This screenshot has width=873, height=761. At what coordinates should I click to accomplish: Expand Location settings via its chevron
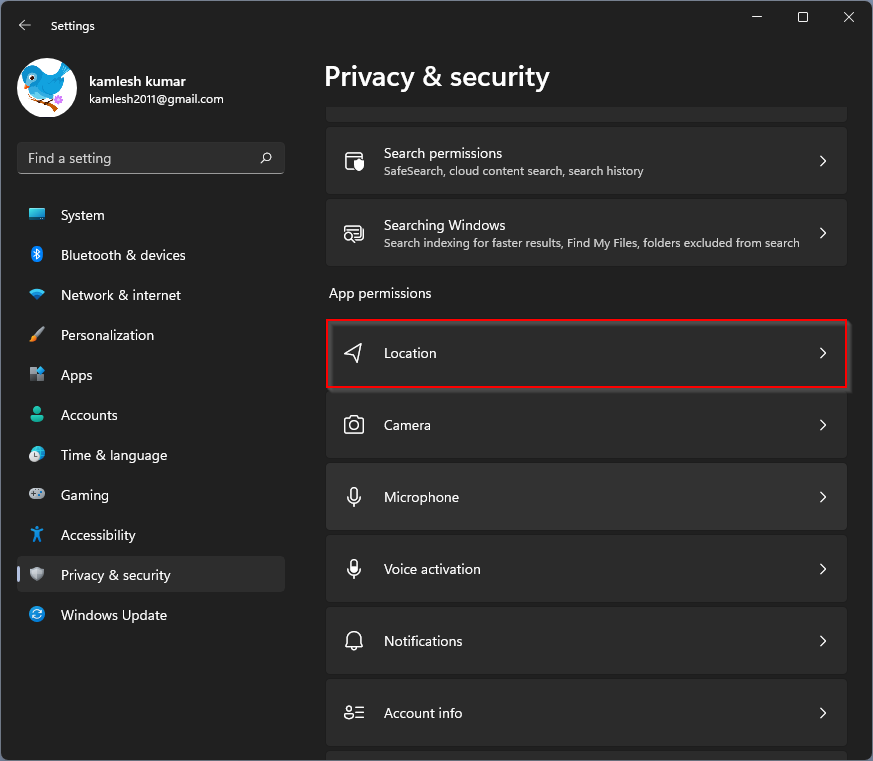(x=823, y=353)
